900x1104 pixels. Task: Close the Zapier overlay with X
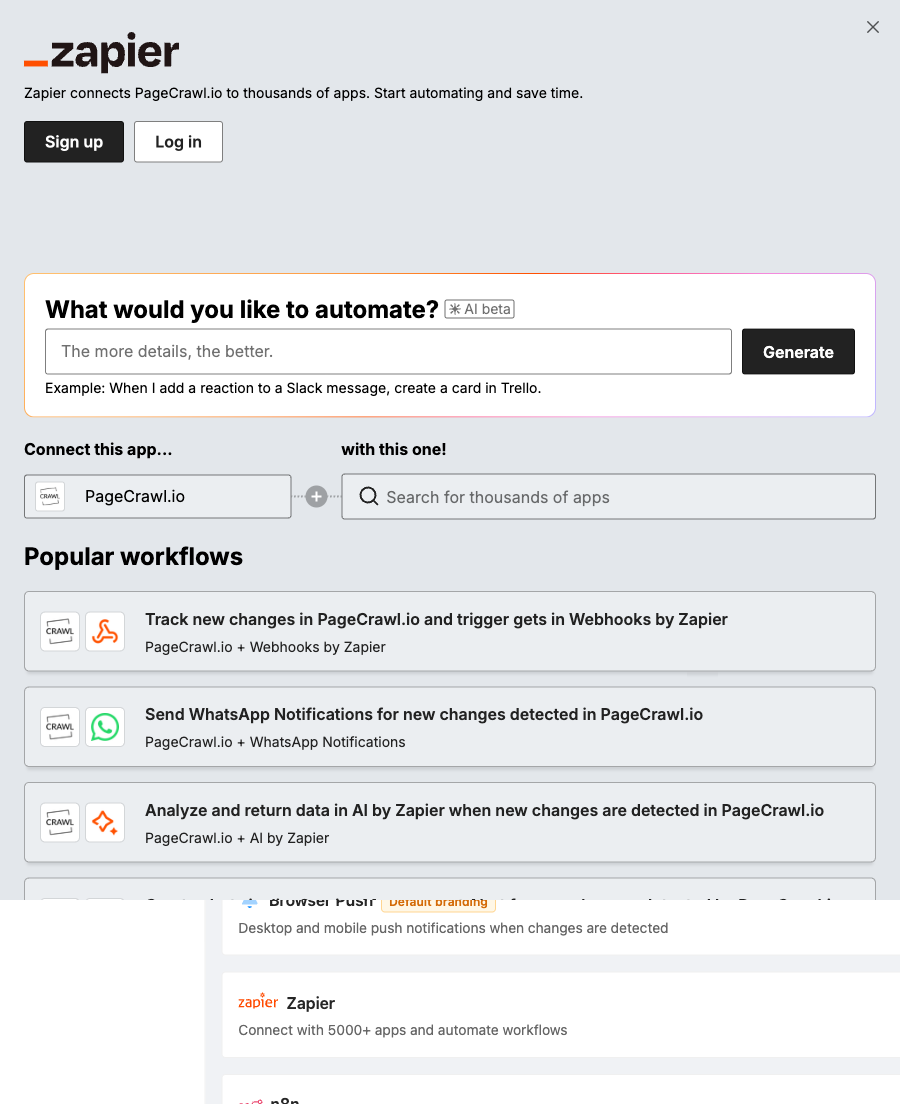[x=873, y=27]
